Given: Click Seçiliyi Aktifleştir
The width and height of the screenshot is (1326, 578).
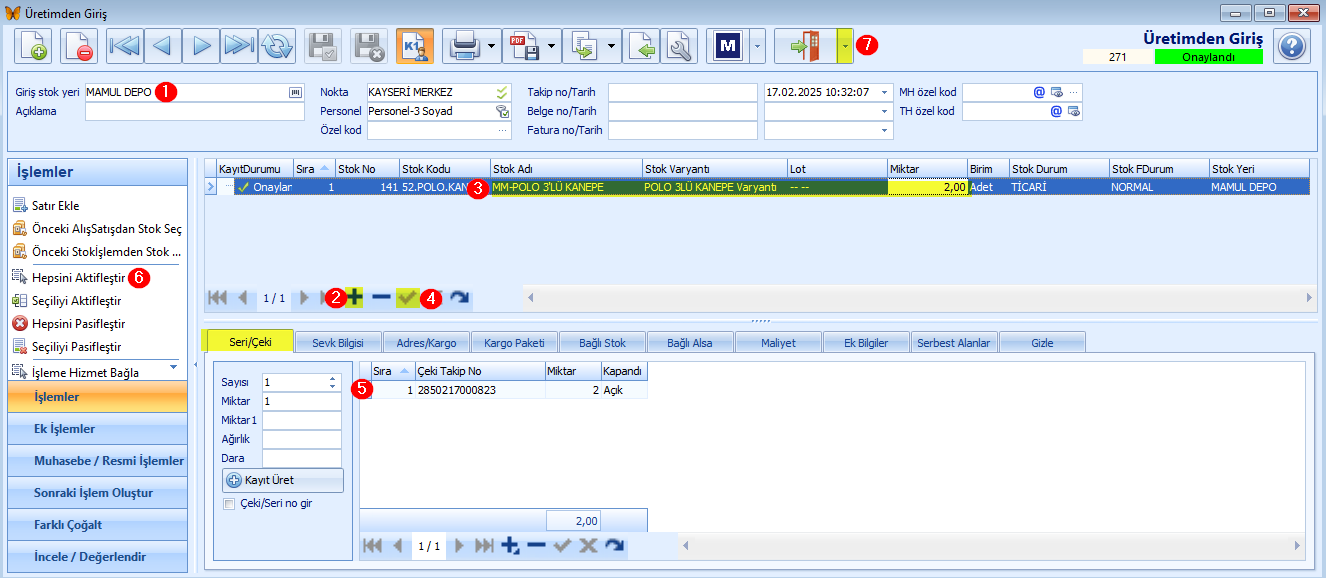Looking at the screenshot, I should click(76, 301).
